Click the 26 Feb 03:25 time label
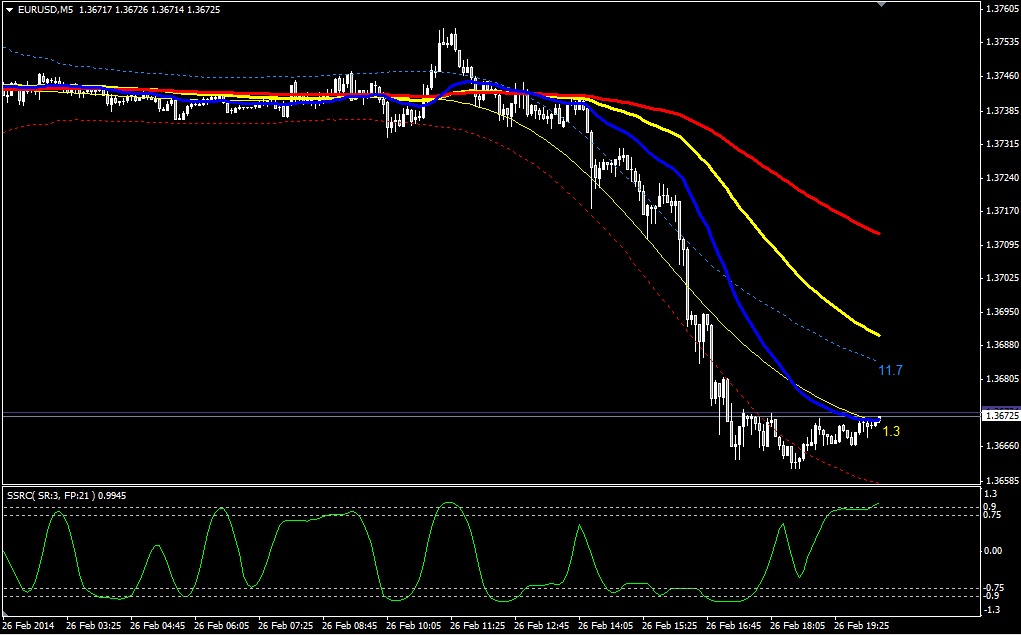1021x635 pixels. coord(93,626)
